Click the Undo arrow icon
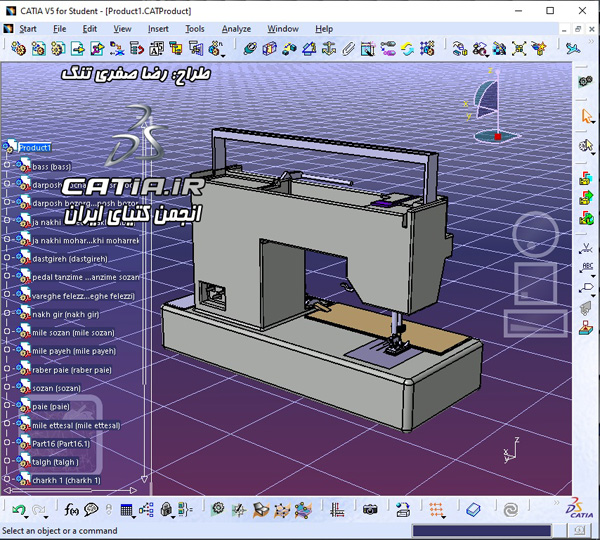The width and height of the screenshot is (600, 540). pyautogui.click(x=18, y=509)
